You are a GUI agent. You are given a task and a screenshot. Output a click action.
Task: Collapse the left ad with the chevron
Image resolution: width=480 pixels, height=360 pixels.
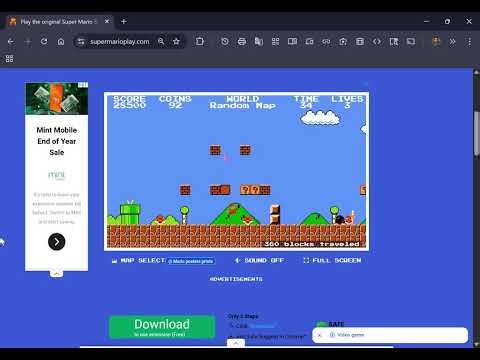[x=57, y=274]
